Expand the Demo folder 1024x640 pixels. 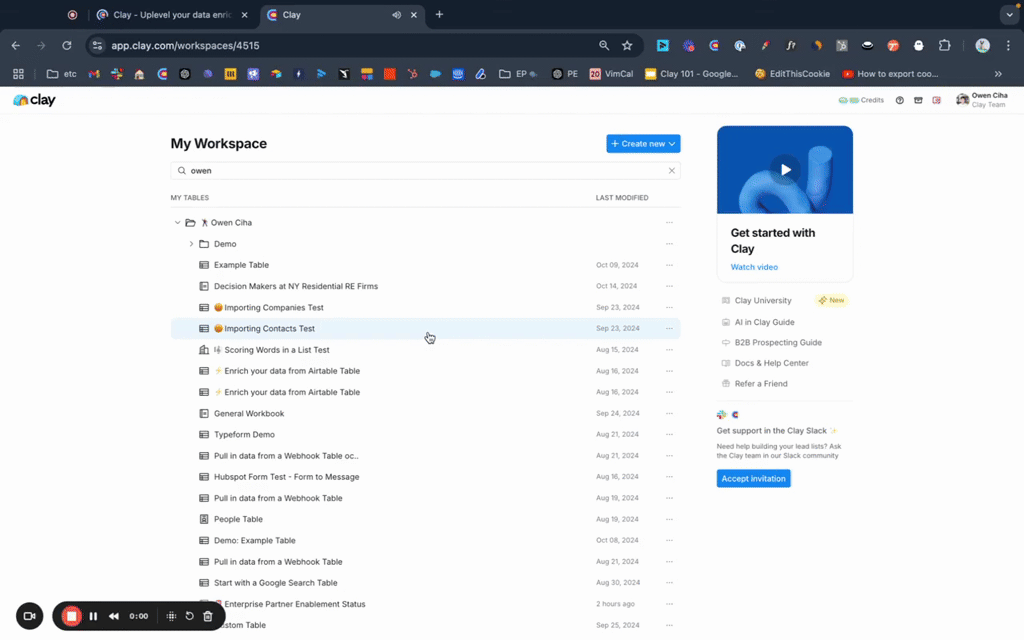click(x=191, y=244)
